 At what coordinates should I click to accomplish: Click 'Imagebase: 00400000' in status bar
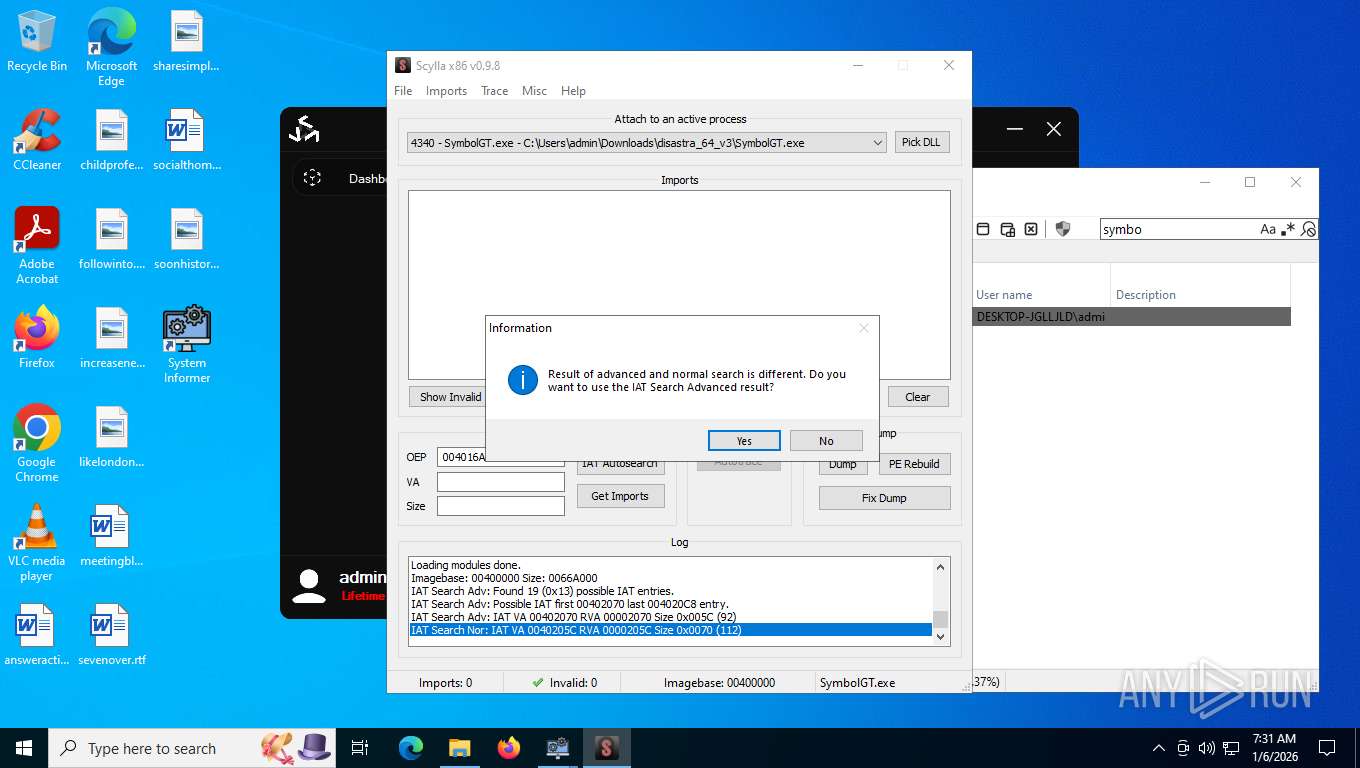pyautogui.click(x=719, y=683)
